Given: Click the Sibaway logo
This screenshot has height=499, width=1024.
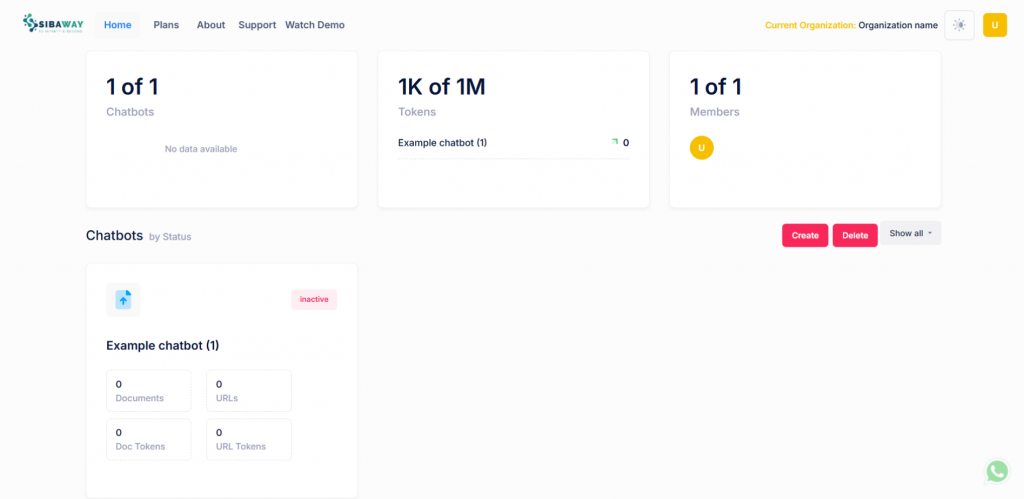Looking at the screenshot, I should pos(53,24).
